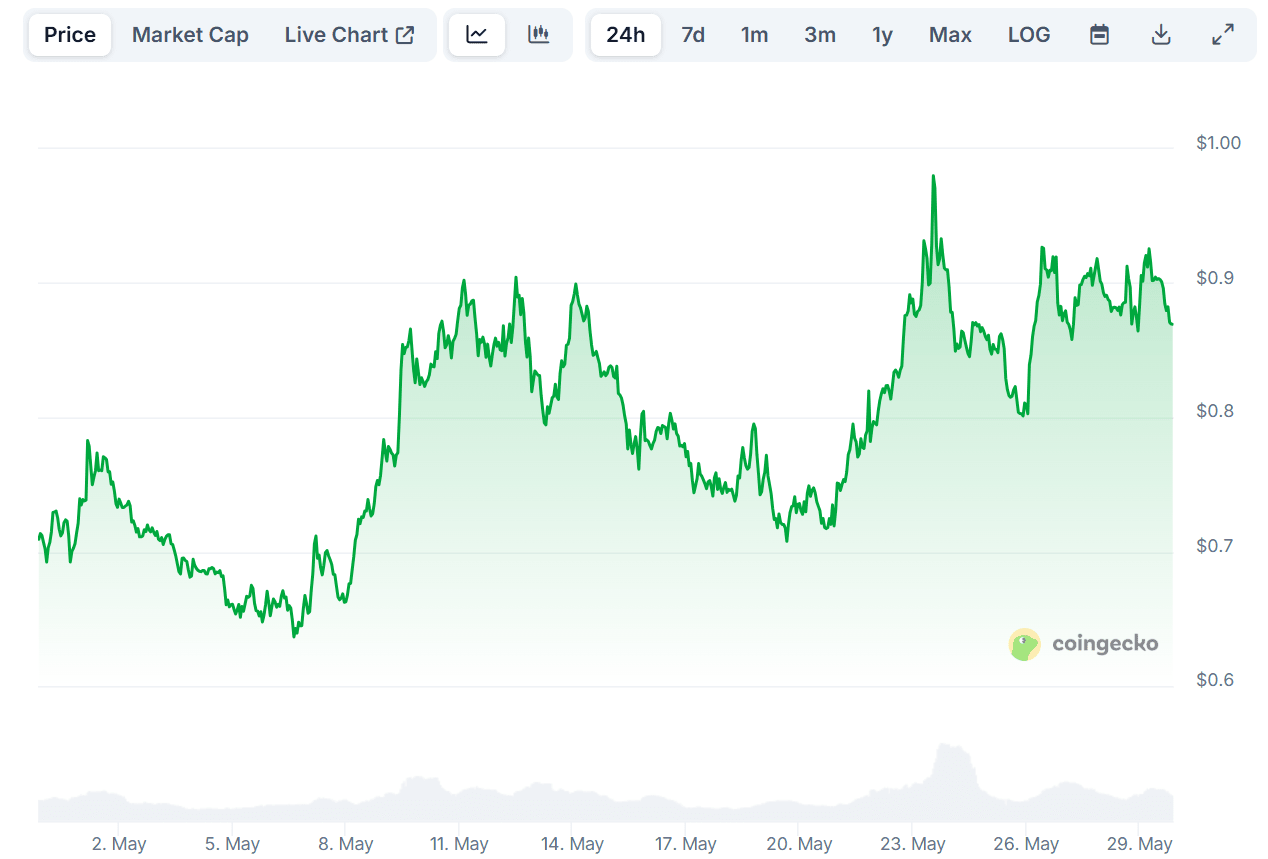Screen dimensions: 1268x859
Task: Set time range to 1y
Action: coord(882,35)
